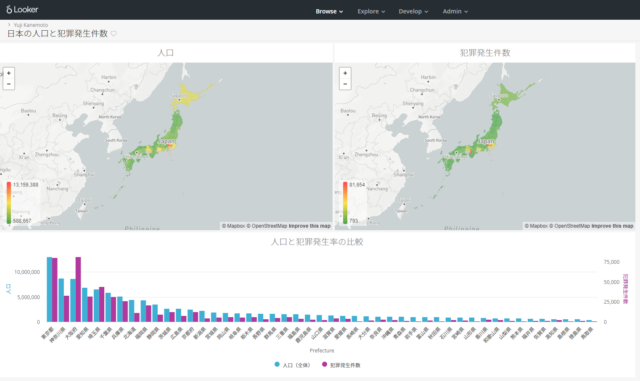This screenshot has height=381, width=640.
Task: Click Improve this map on left map
Action: (x=310, y=226)
